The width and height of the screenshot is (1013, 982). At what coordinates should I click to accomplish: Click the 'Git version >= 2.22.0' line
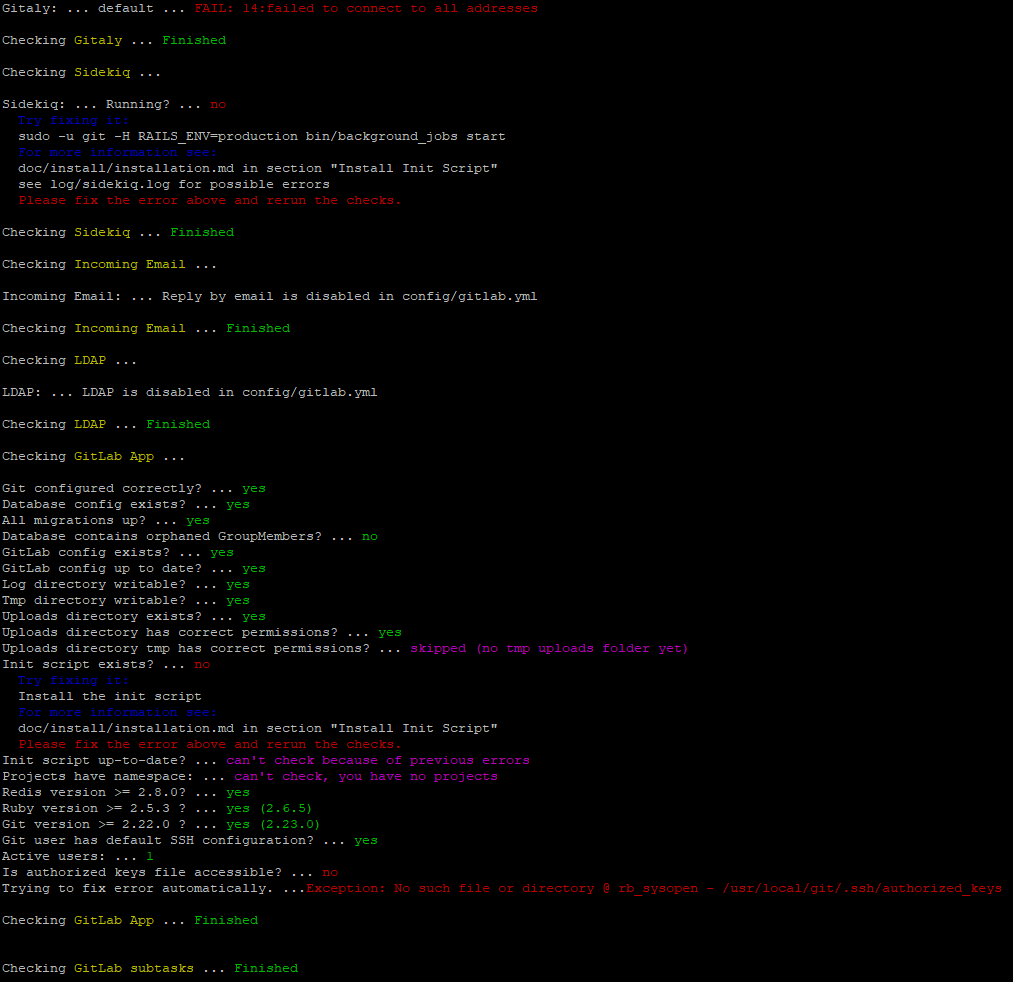click(161, 825)
